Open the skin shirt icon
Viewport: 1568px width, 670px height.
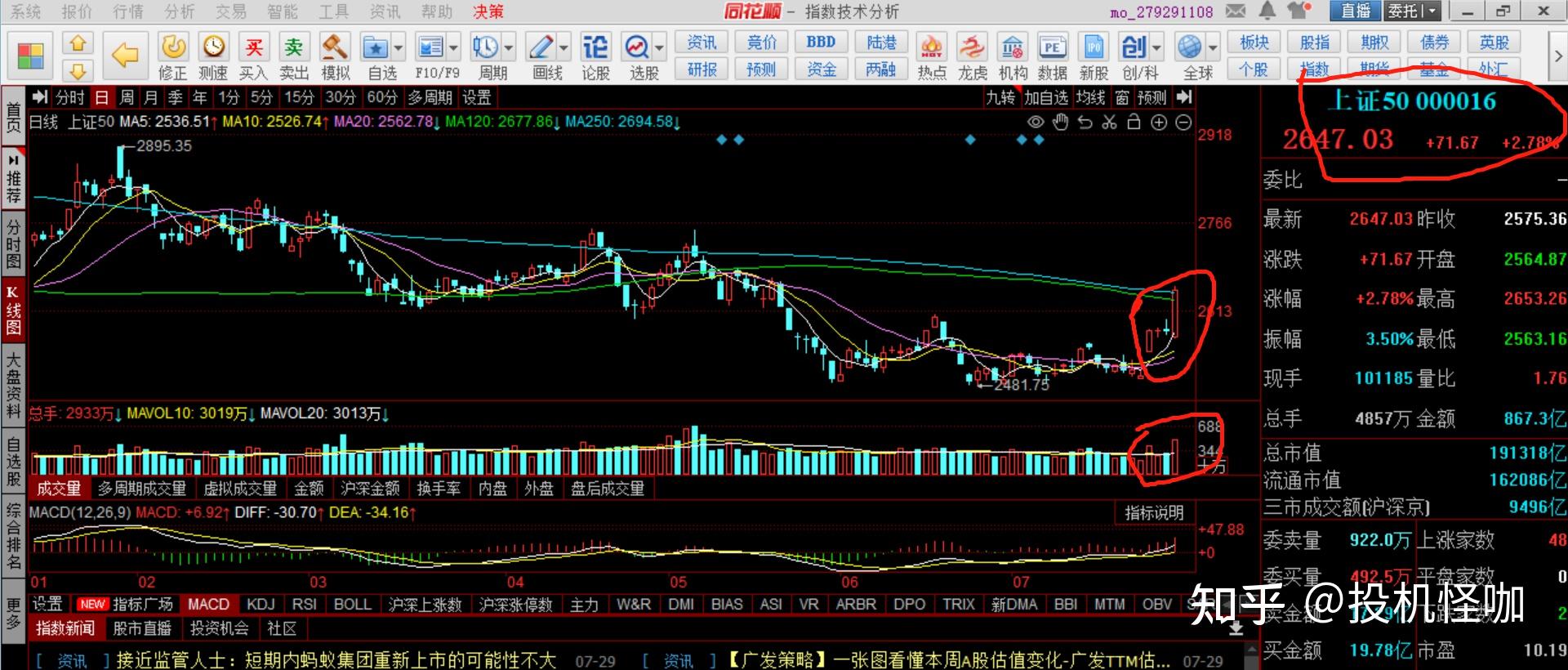click(1299, 11)
